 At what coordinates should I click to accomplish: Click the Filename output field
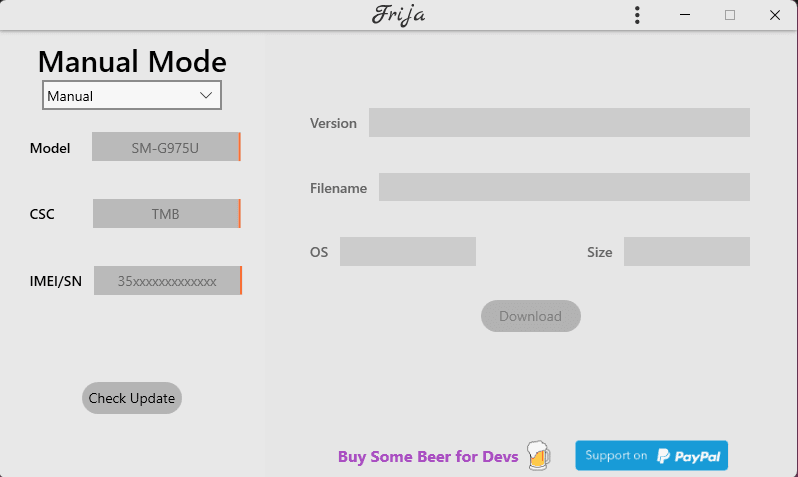point(564,187)
